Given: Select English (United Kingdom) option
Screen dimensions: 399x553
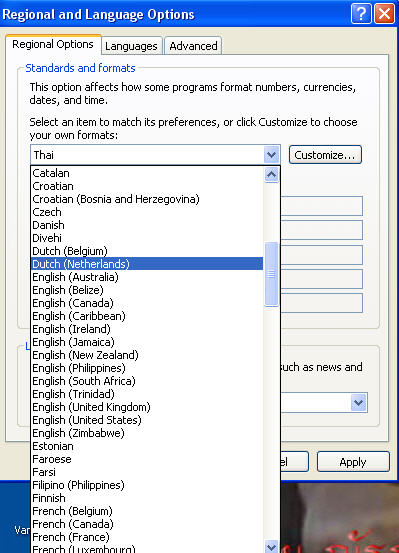Looking at the screenshot, I should tap(91, 407).
